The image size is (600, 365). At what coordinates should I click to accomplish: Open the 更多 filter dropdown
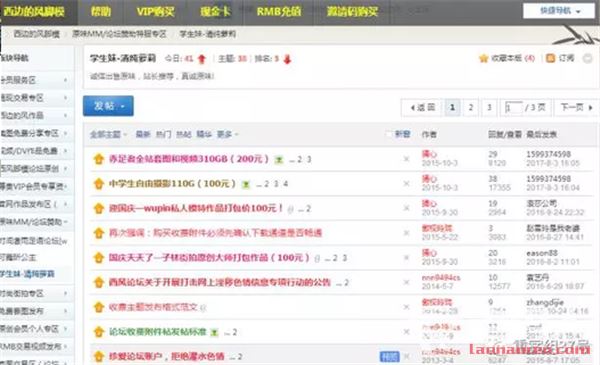[227, 134]
